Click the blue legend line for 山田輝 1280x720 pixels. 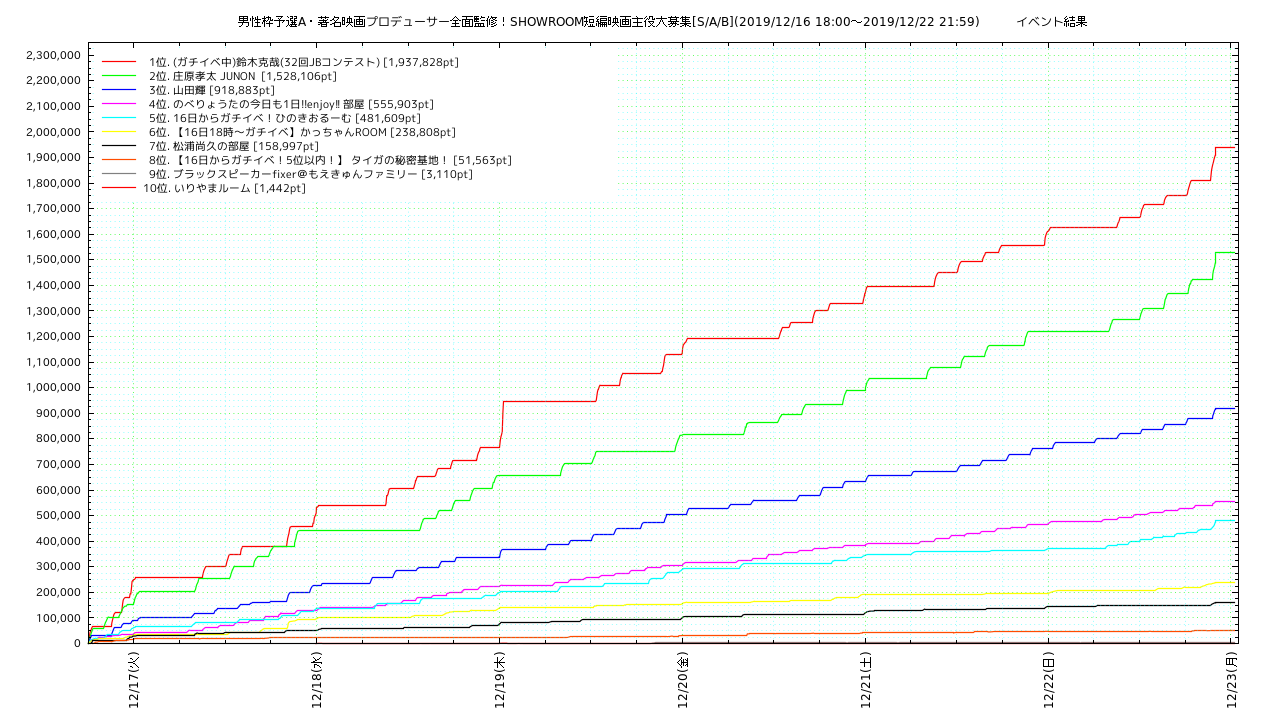tap(118, 90)
